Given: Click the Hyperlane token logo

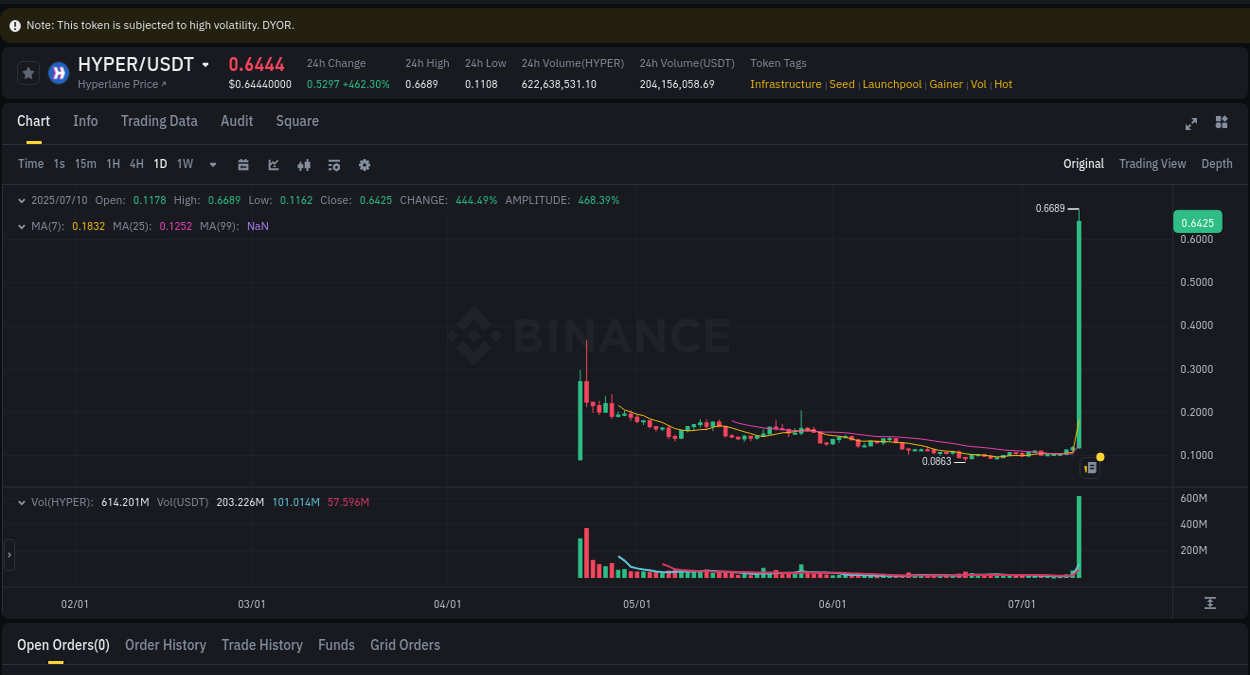Looking at the screenshot, I should point(57,72).
